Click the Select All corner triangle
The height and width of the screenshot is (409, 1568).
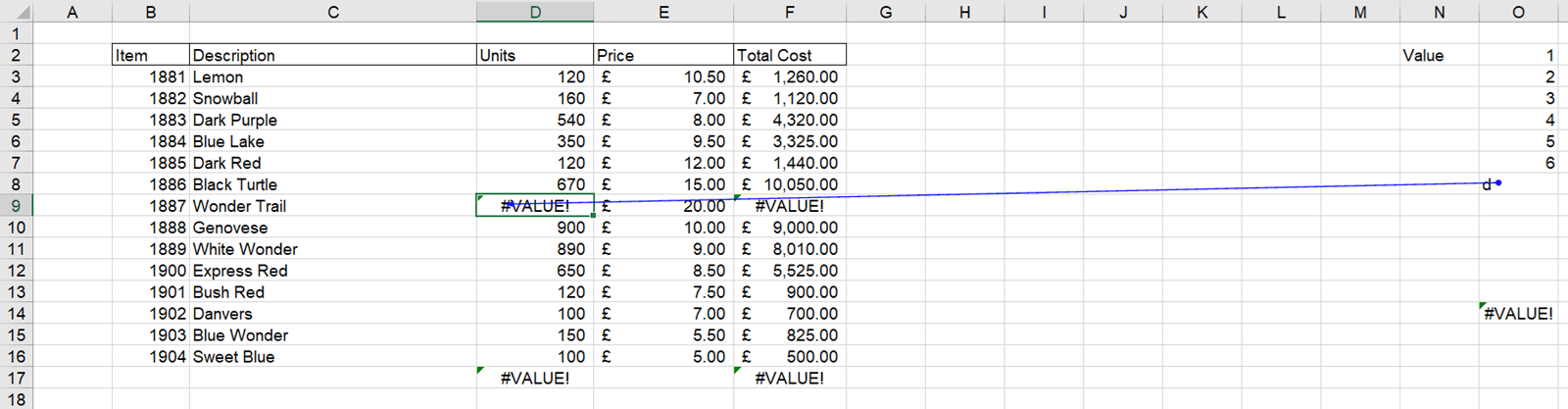click(17, 12)
